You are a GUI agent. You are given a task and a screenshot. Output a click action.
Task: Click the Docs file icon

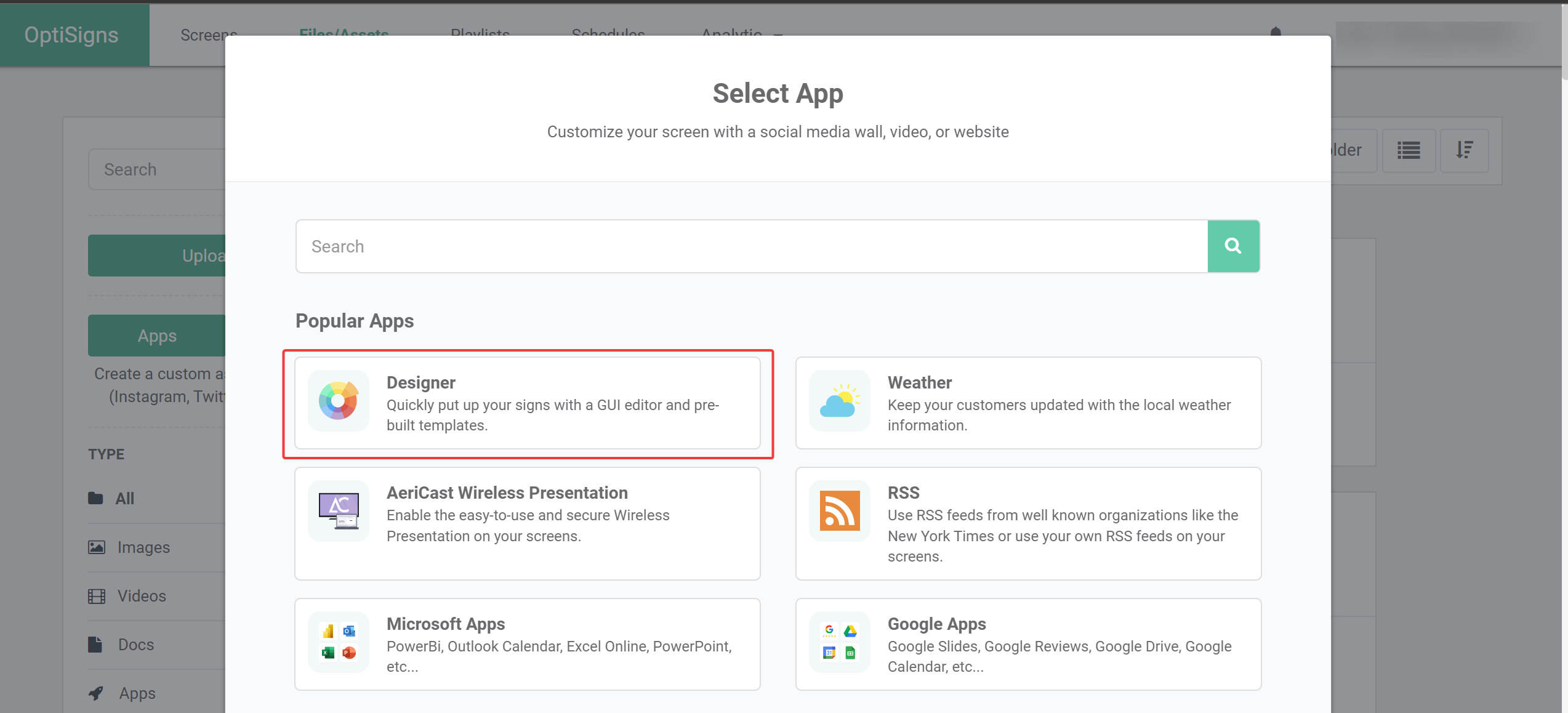95,645
